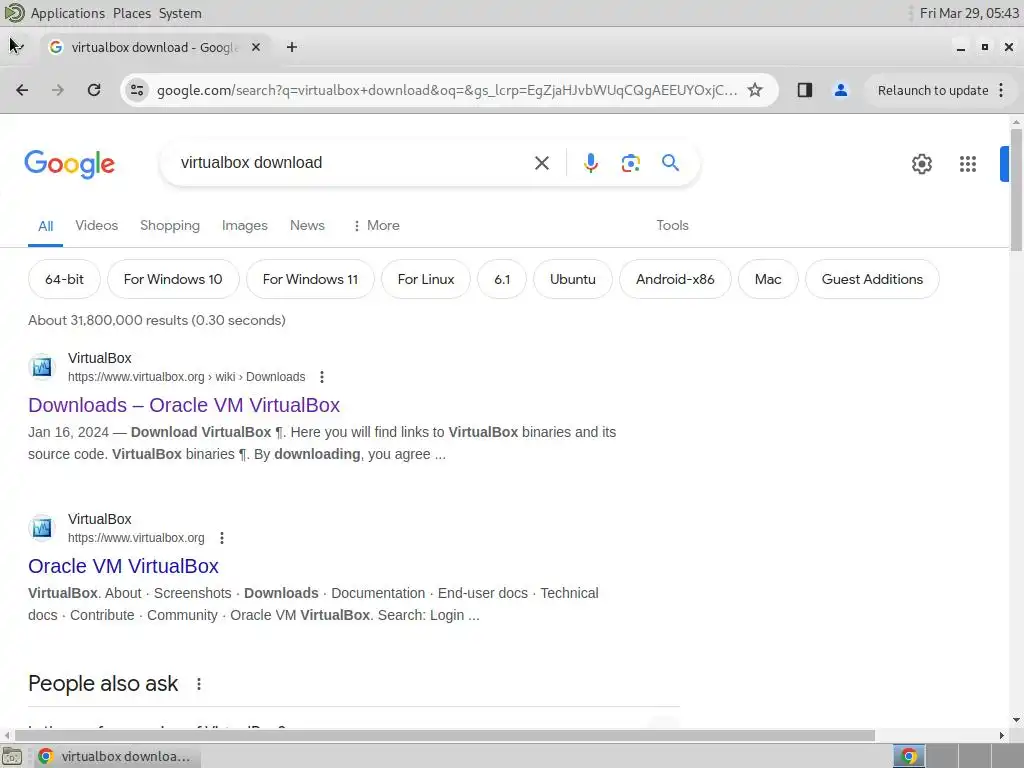Open the System menu
1024x768 pixels.
(x=180, y=13)
